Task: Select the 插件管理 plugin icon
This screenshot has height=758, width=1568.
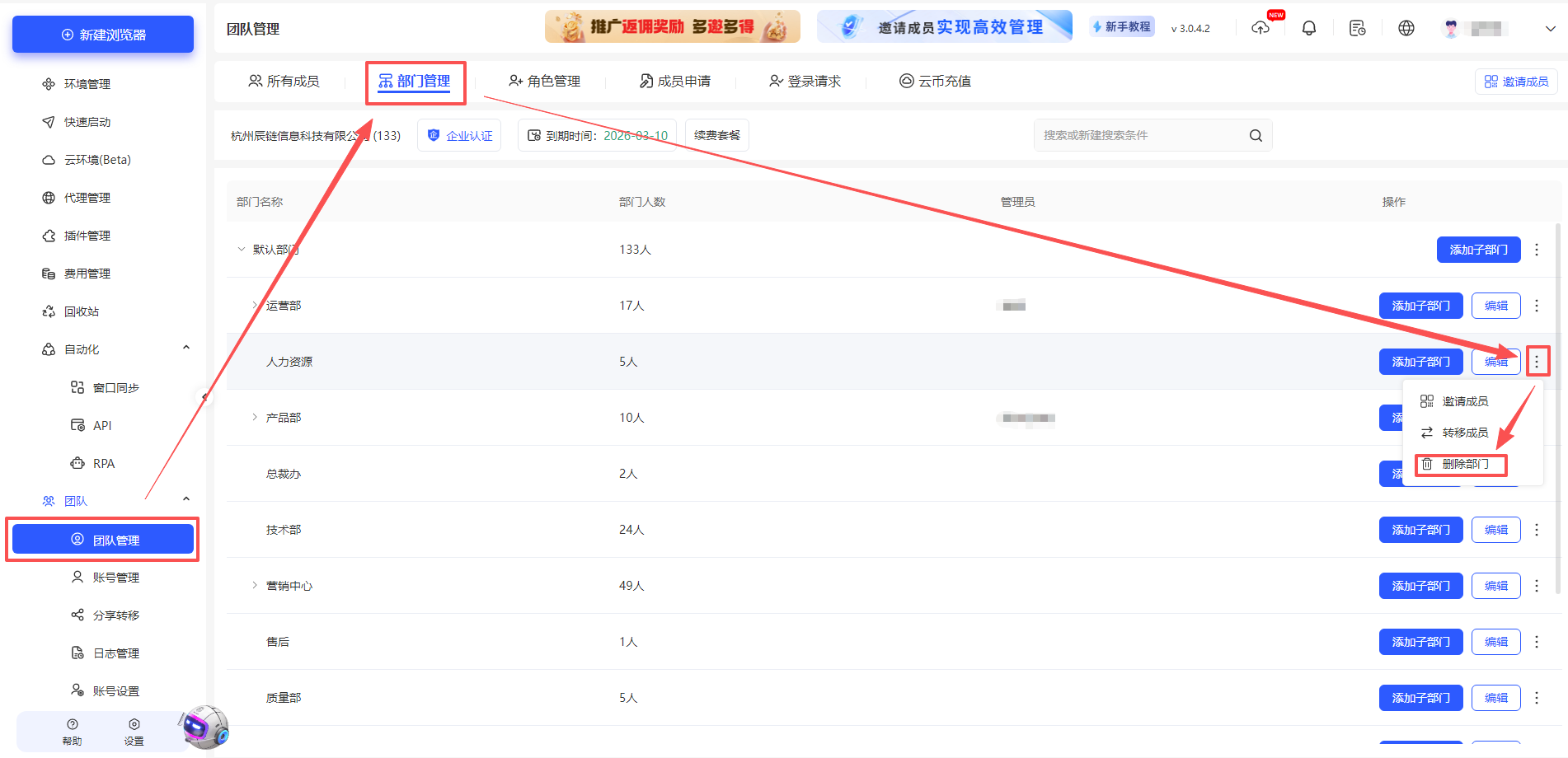Action: 84,235
